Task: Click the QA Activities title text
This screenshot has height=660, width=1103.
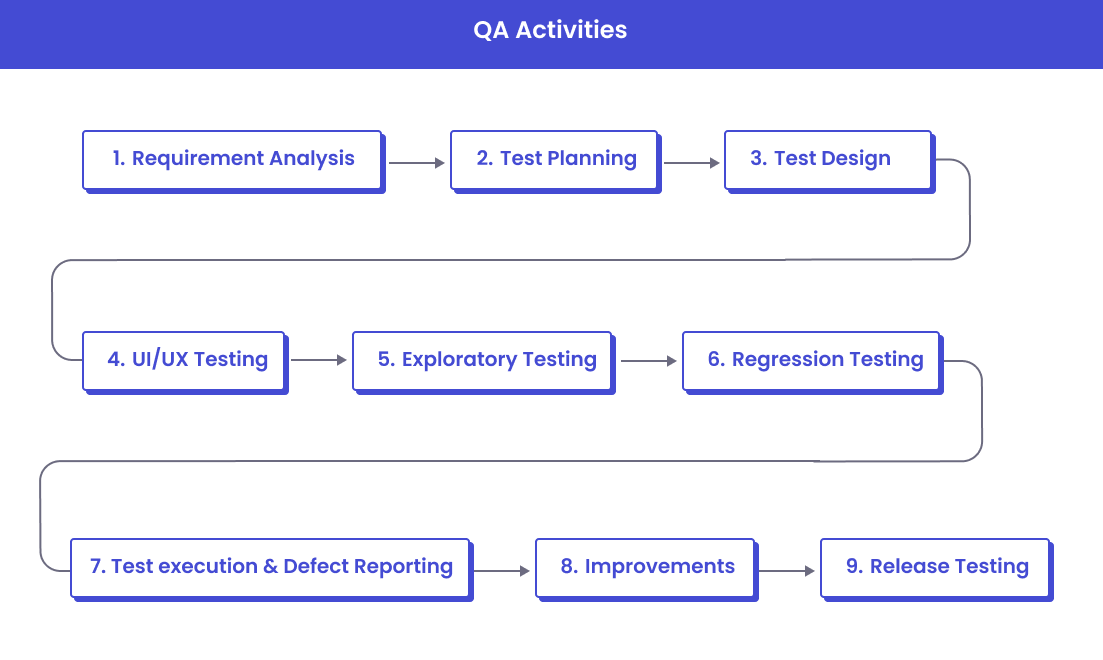Action: pyautogui.click(x=550, y=30)
